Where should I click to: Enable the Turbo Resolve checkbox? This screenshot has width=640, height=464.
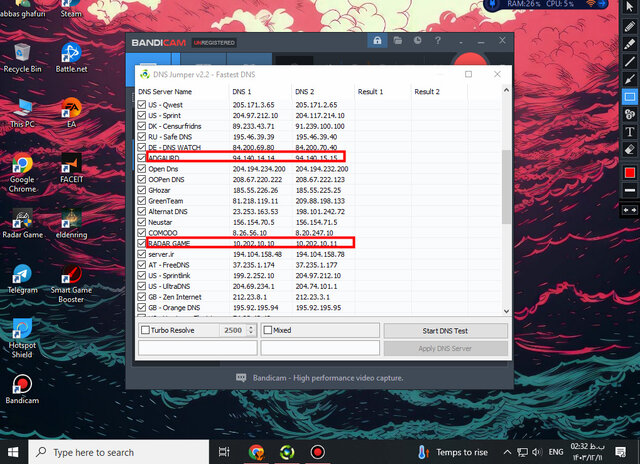pos(146,330)
